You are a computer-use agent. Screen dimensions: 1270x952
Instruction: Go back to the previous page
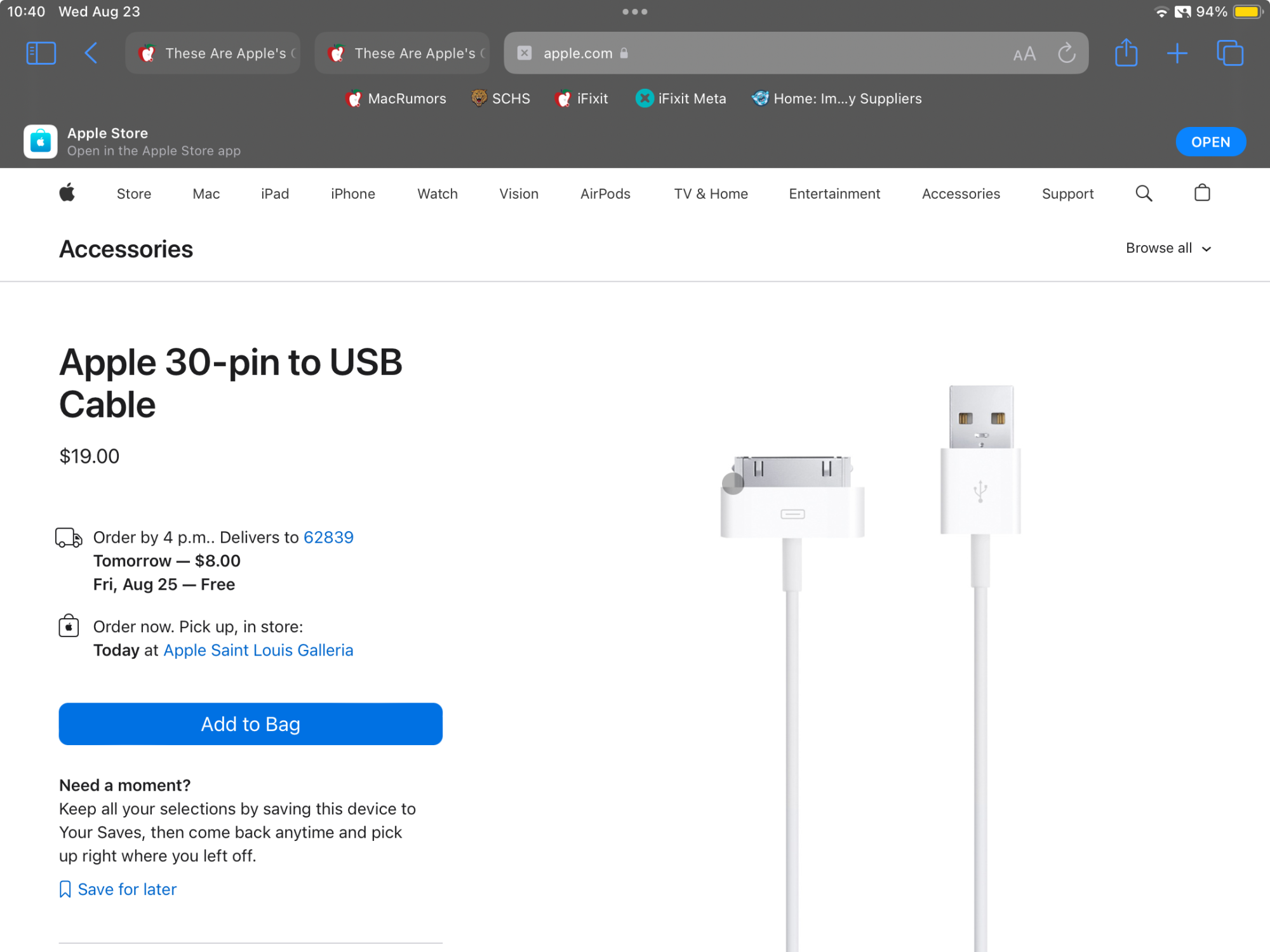click(x=91, y=53)
